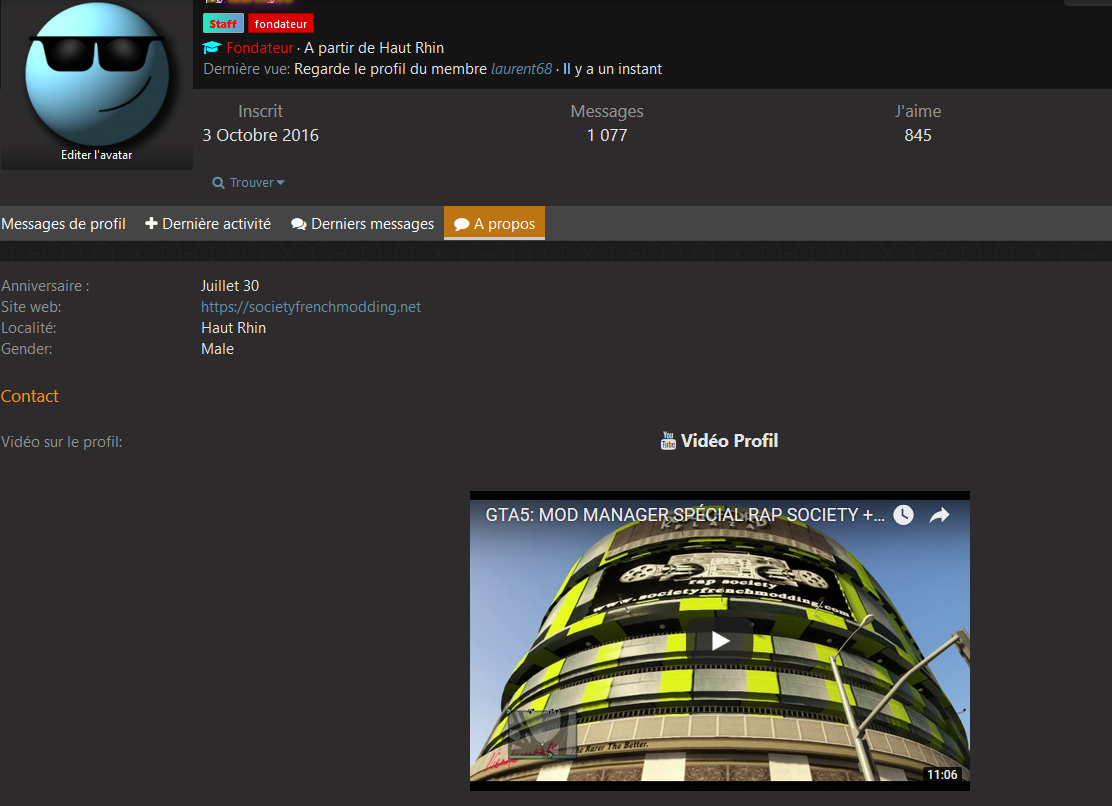Viewport: 1112px width, 806px height.
Task: Click the 11:06 video duration label
Action: click(942, 775)
